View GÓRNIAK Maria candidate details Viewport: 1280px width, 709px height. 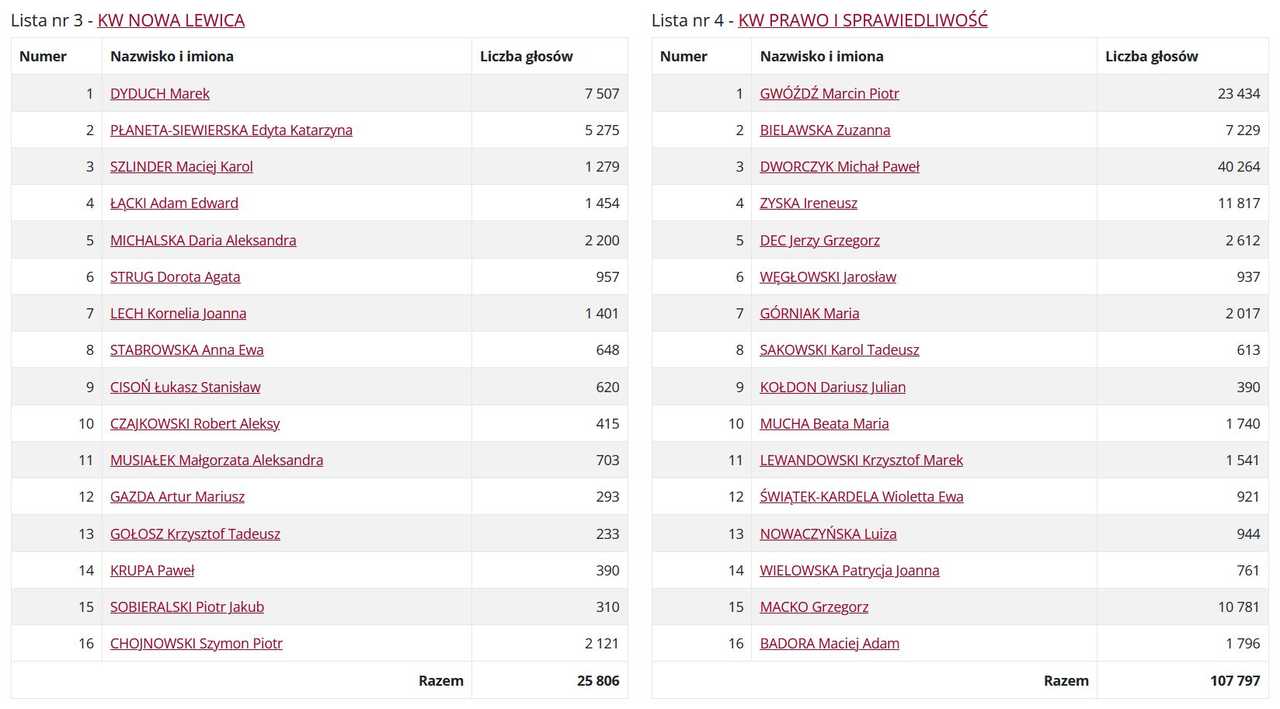point(809,313)
